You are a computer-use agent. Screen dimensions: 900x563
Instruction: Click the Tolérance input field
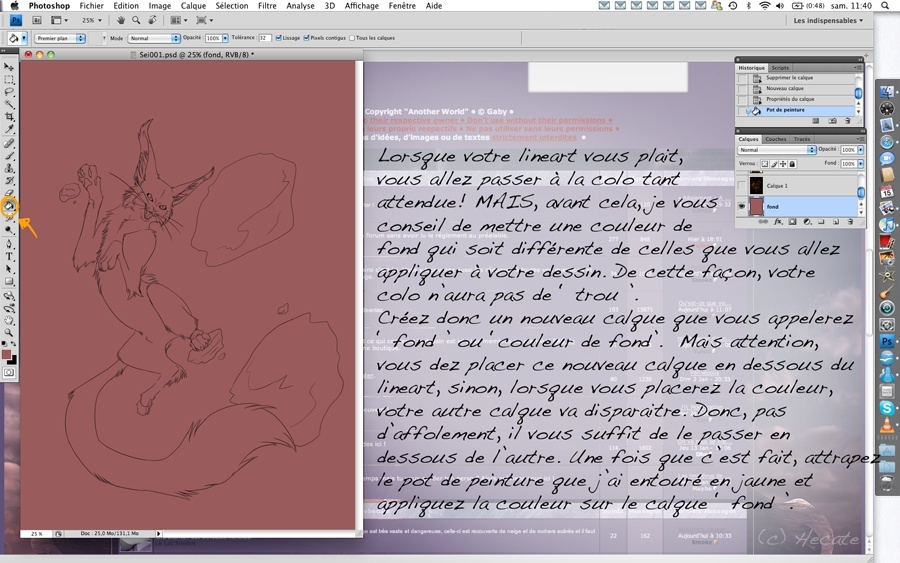point(265,38)
